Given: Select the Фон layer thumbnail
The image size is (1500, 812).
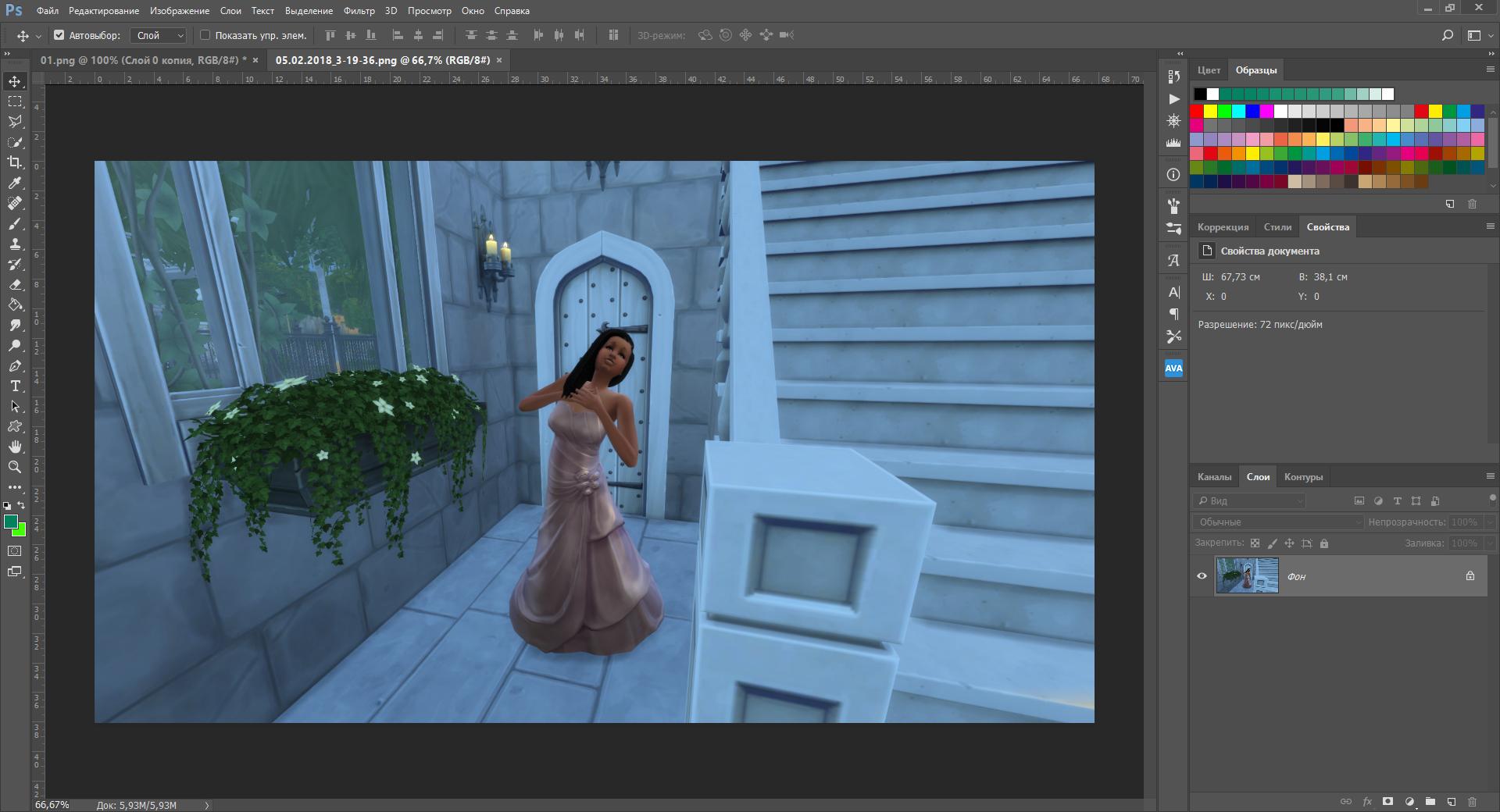Looking at the screenshot, I should tap(1247, 576).
